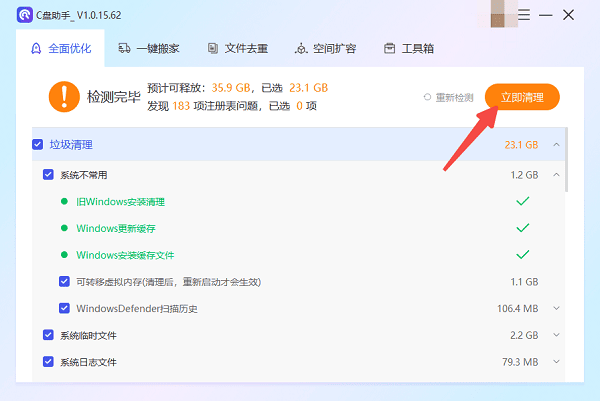Close the C盘助手 window
The height and width of the screenshot is (401, 600).
point(569,15)
